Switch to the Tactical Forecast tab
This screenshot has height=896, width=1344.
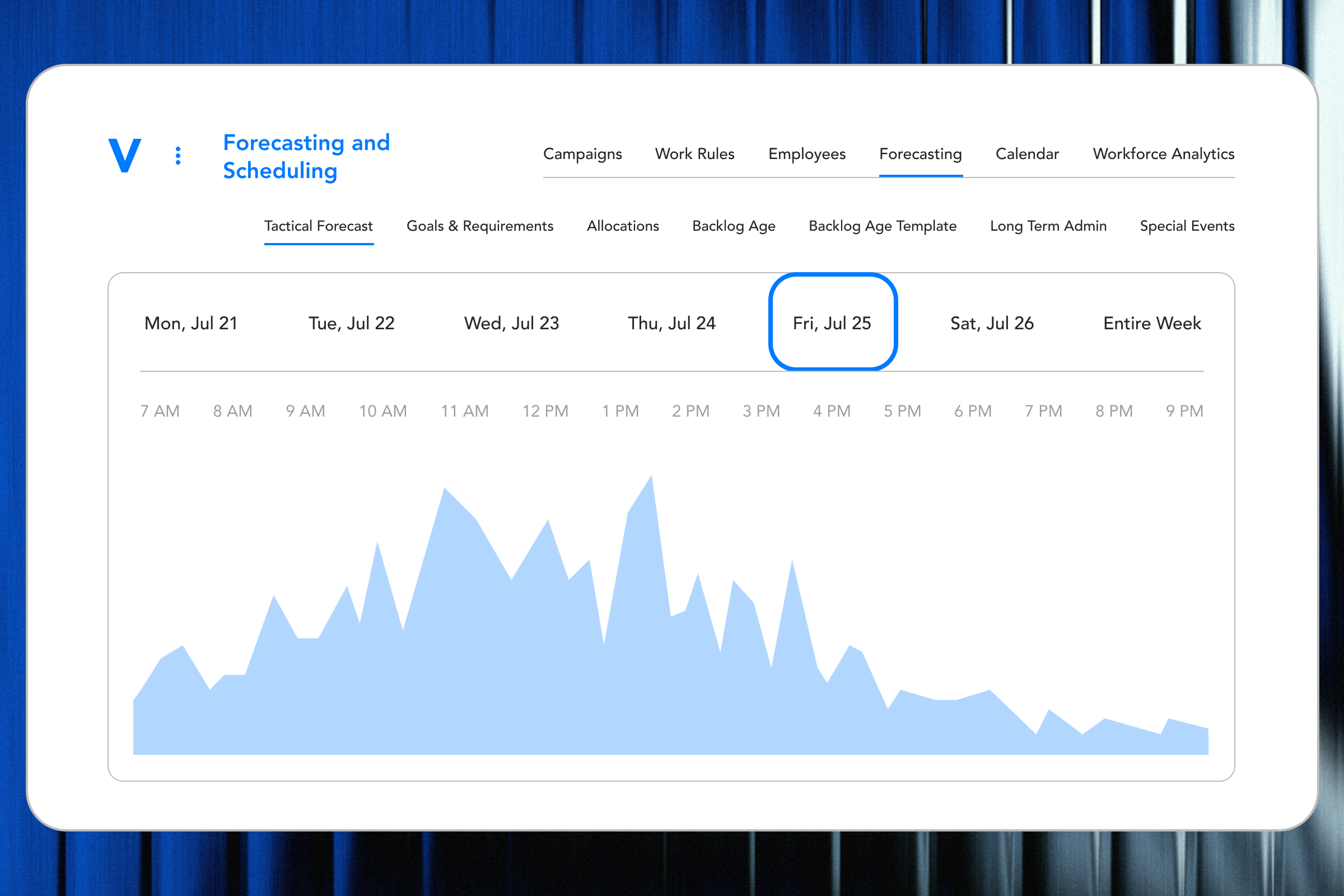pyautogui.click(x=318, y=226)
